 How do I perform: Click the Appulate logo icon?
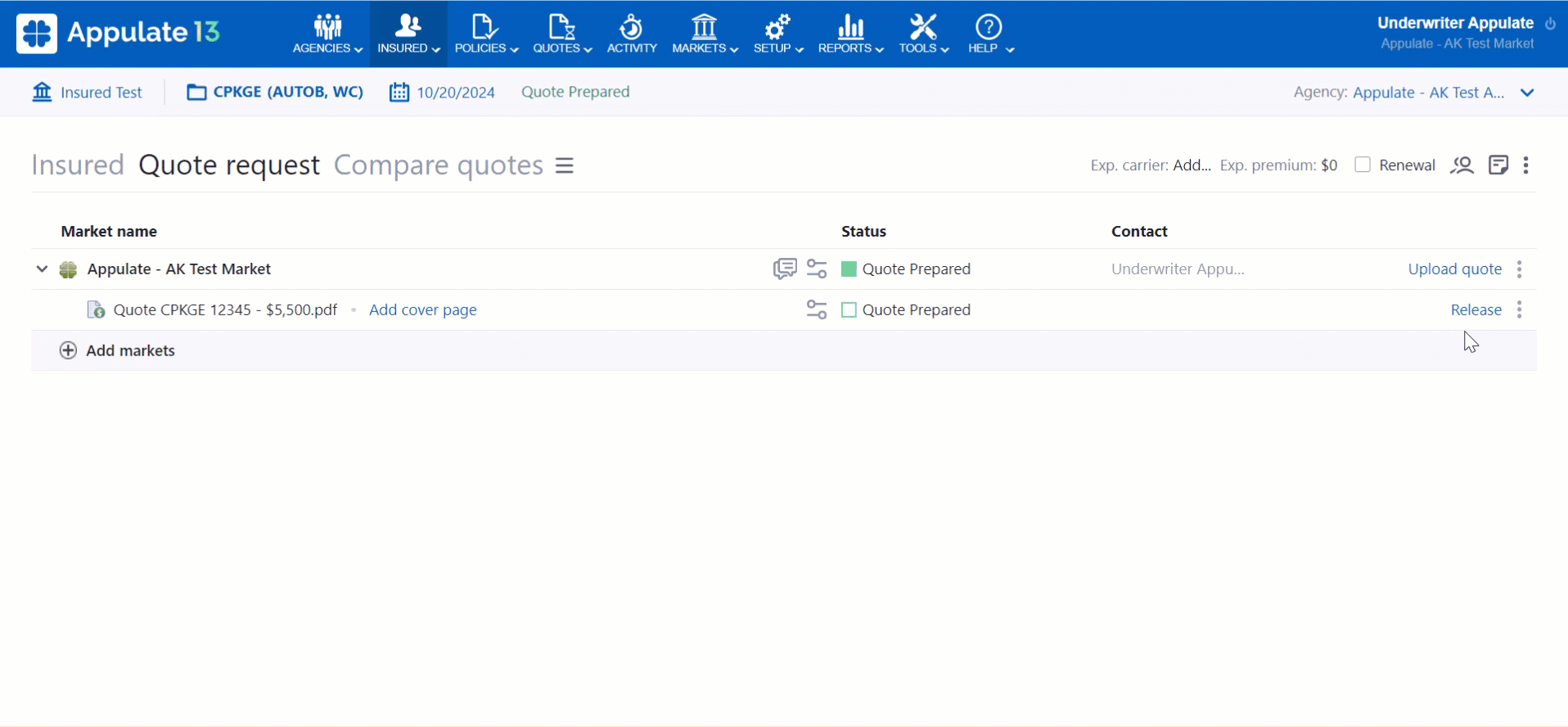click(x=37, y=34)
